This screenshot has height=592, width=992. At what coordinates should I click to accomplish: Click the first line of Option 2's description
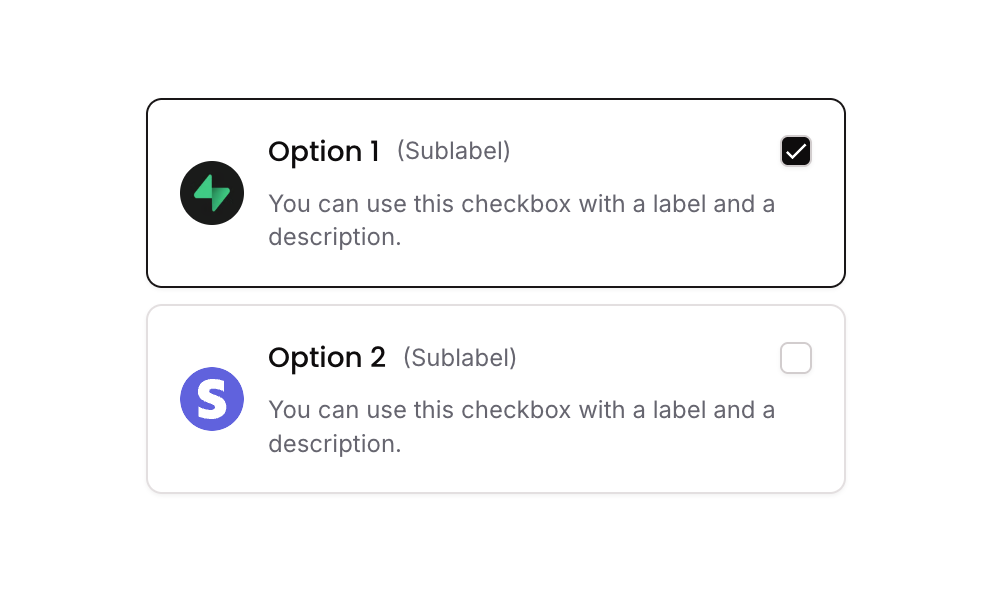(x=521, y=410)
